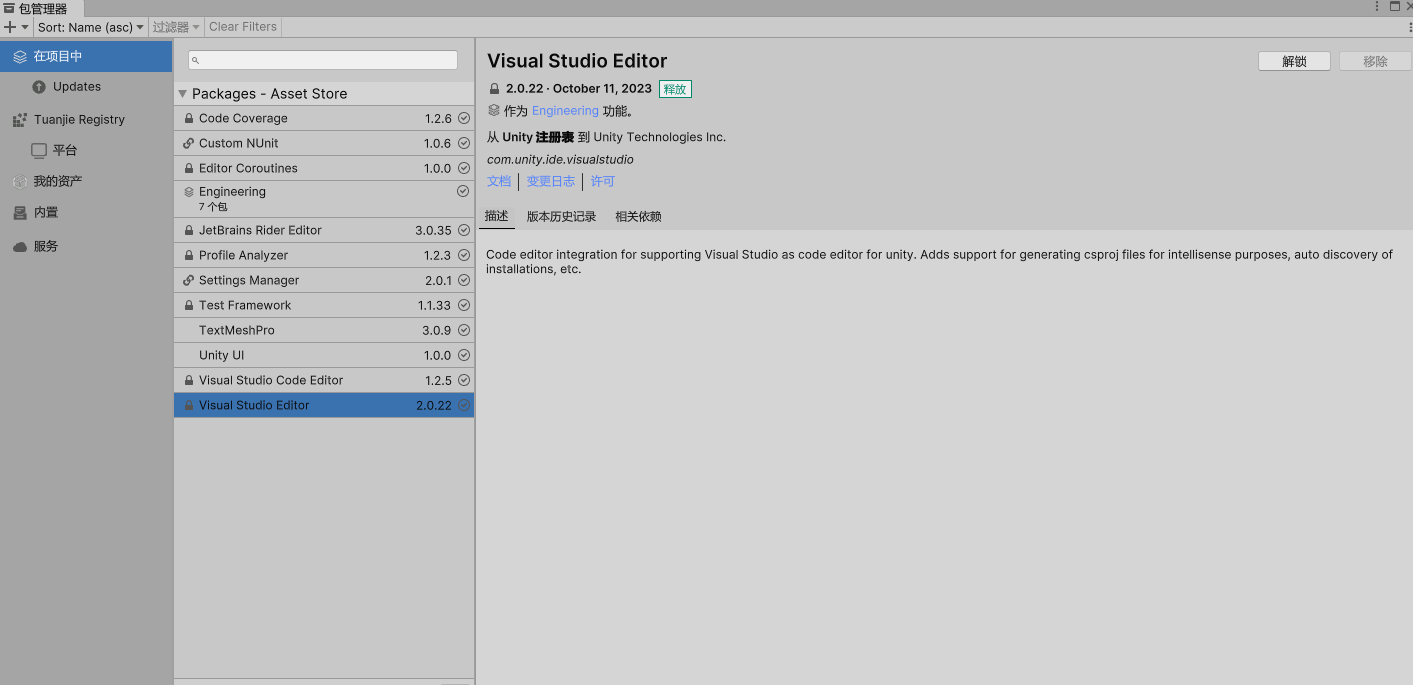This screenshot has width=1413, height=685.
Task: Click the lock icon beside Visual Studio Editor
Action: click(x=189, y=405)
